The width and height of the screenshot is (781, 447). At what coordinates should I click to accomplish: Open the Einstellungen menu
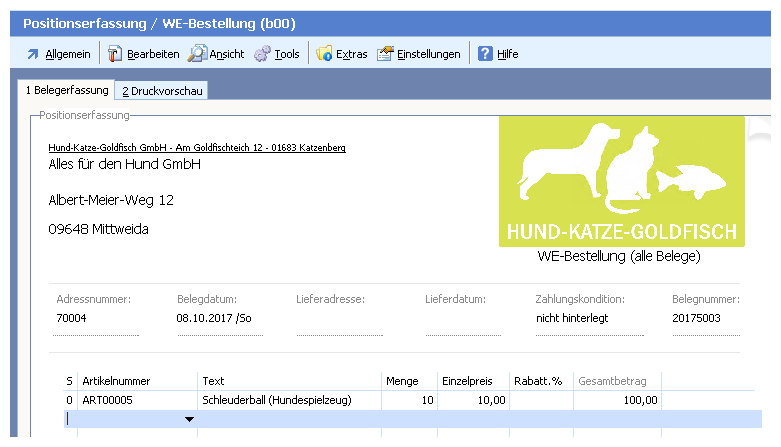(428, 54)
